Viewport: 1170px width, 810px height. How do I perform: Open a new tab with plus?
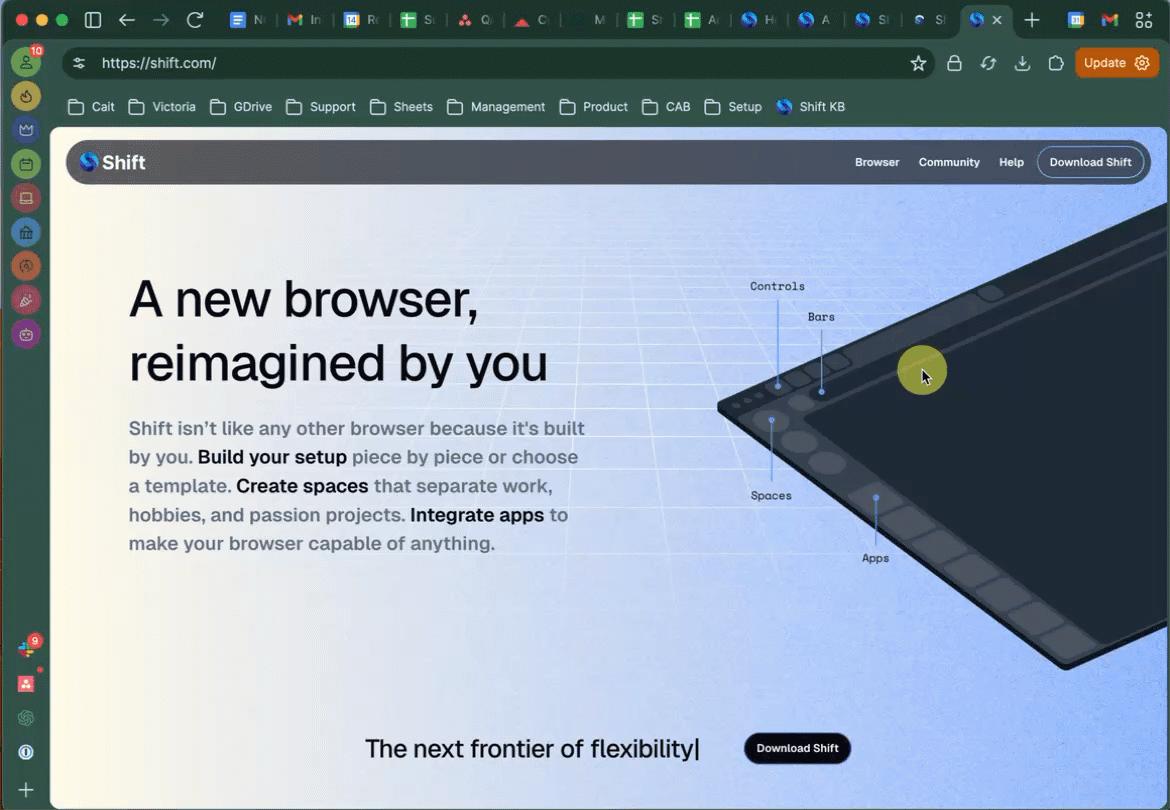pyautogui.click(x=1032, y=20)
